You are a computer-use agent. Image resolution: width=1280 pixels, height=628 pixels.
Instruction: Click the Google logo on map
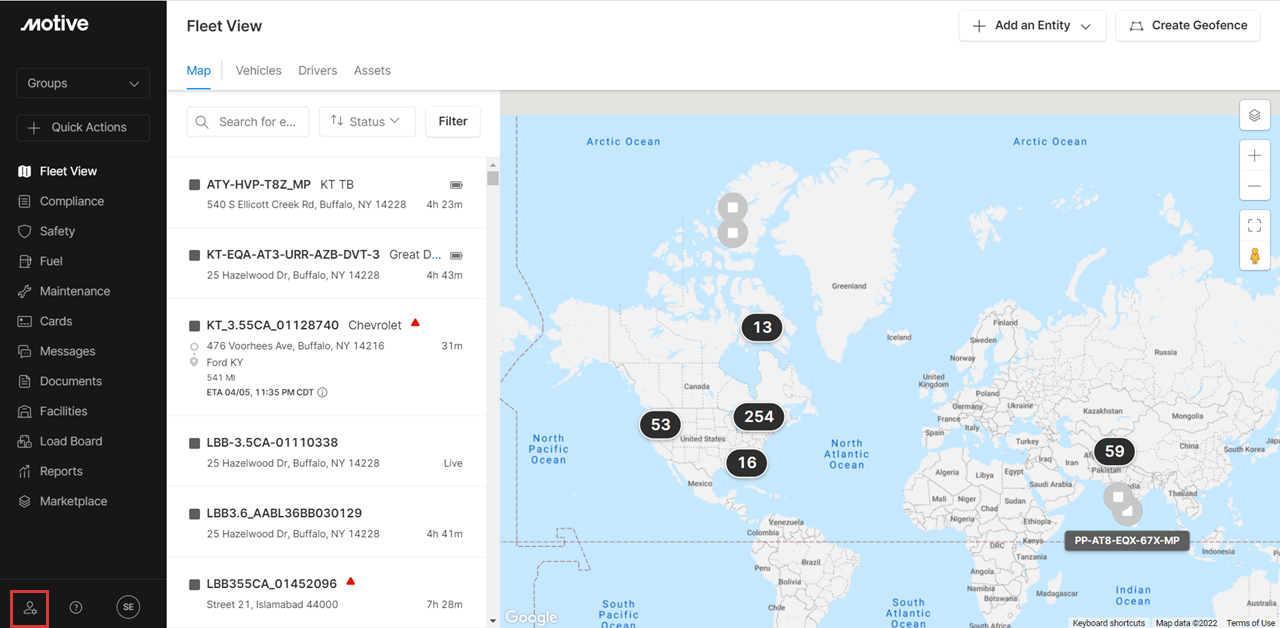click(x=531, y=617)
